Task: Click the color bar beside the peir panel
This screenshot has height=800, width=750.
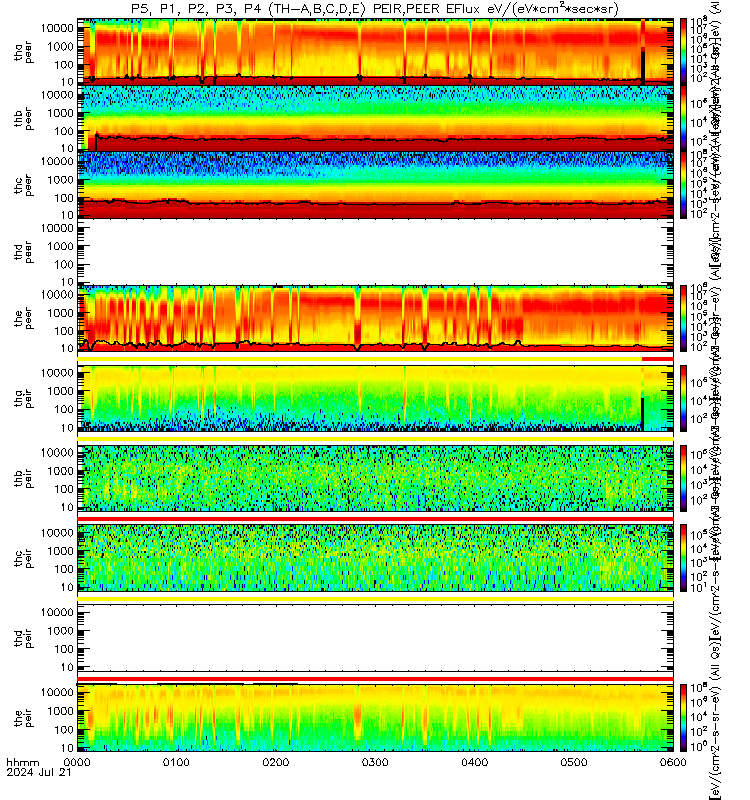Action: point(684,718)
